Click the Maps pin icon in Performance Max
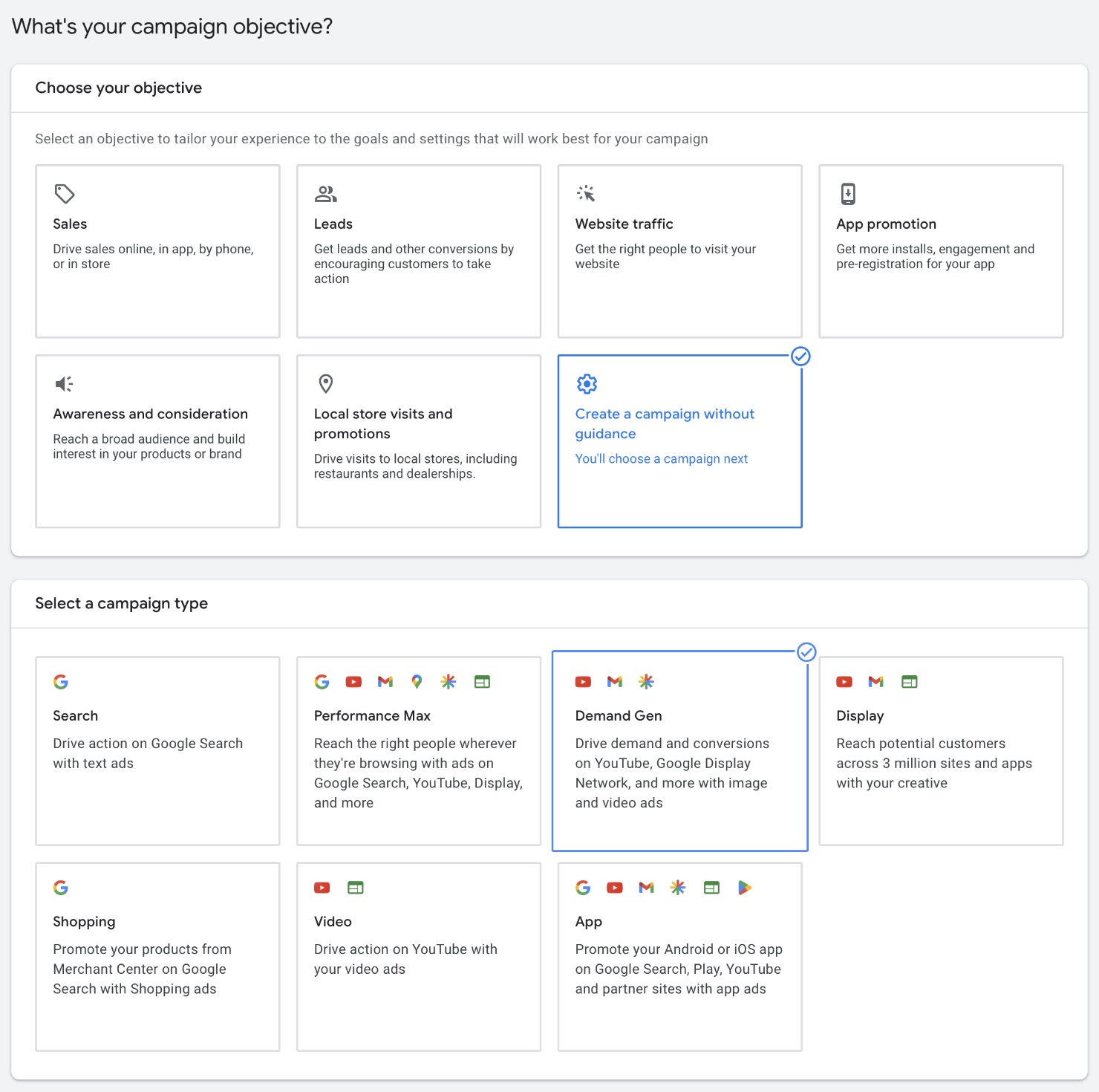This screenshot has width=1099, height=1092. (x=417, y=682)
